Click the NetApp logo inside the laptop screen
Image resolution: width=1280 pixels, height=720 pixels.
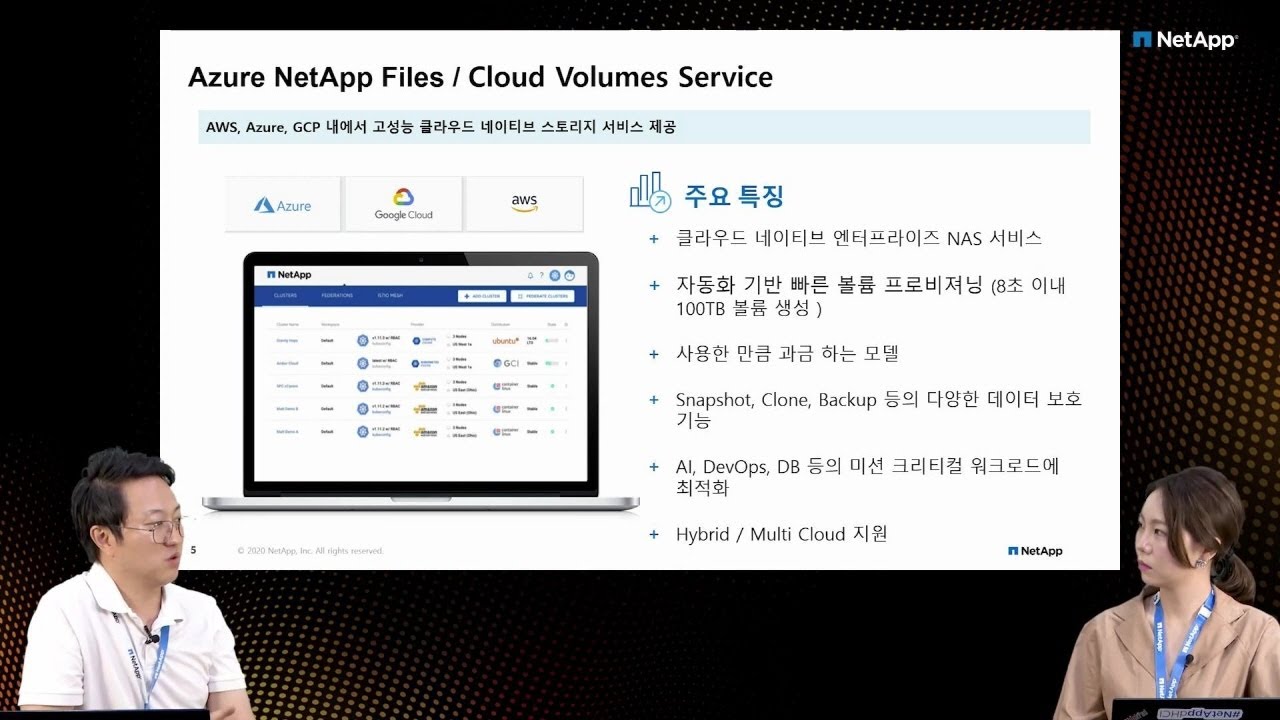(289, 274)
